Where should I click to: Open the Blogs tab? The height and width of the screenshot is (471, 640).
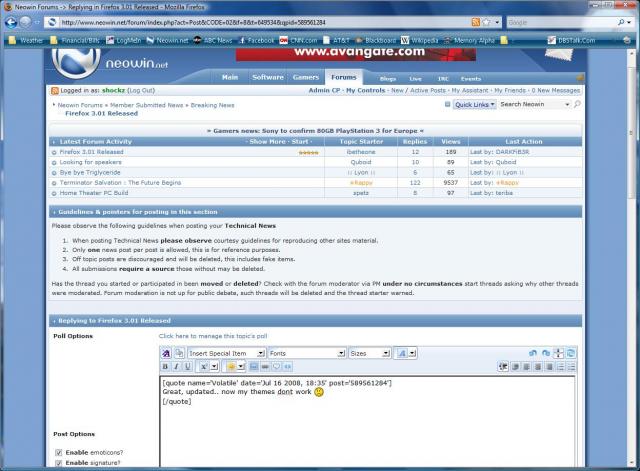(x=388, y=79)
